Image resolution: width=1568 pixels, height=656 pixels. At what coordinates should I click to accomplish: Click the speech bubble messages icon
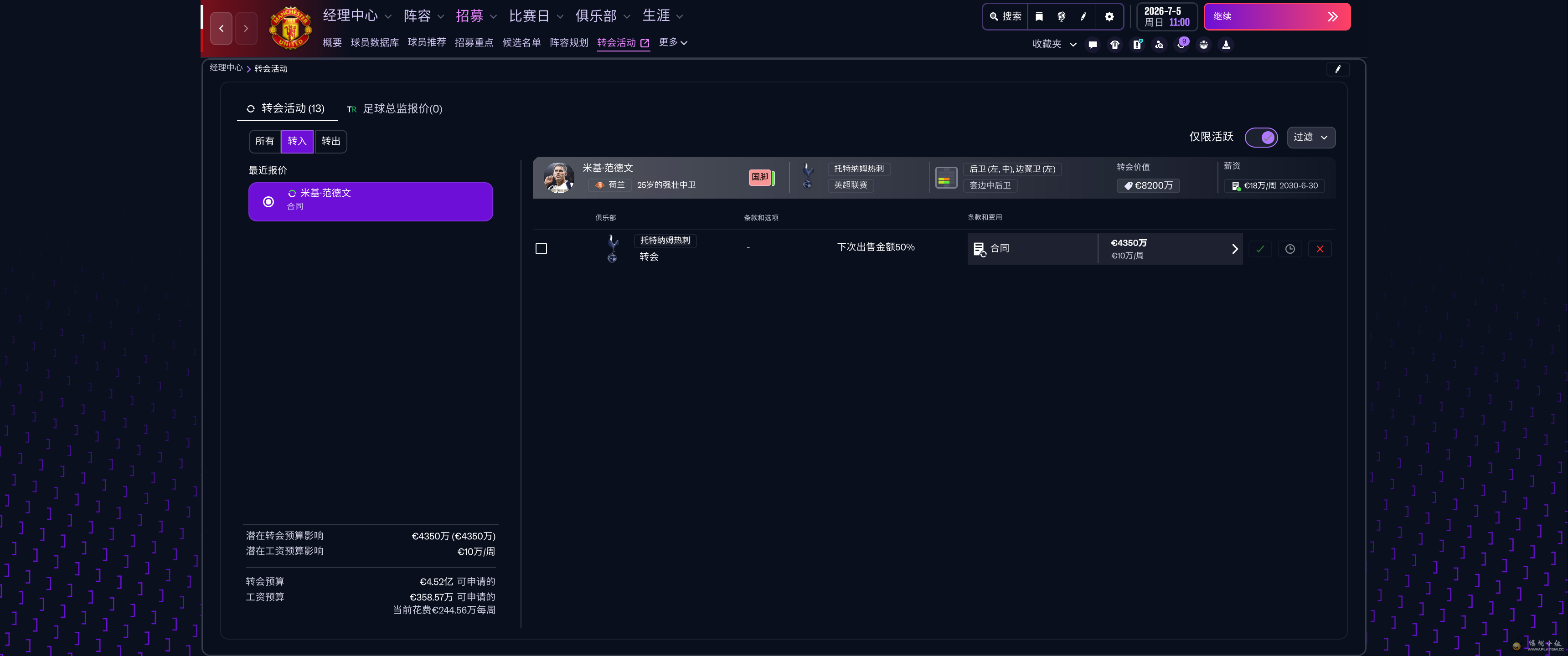pyautogui.click(x=1093, y=45)
